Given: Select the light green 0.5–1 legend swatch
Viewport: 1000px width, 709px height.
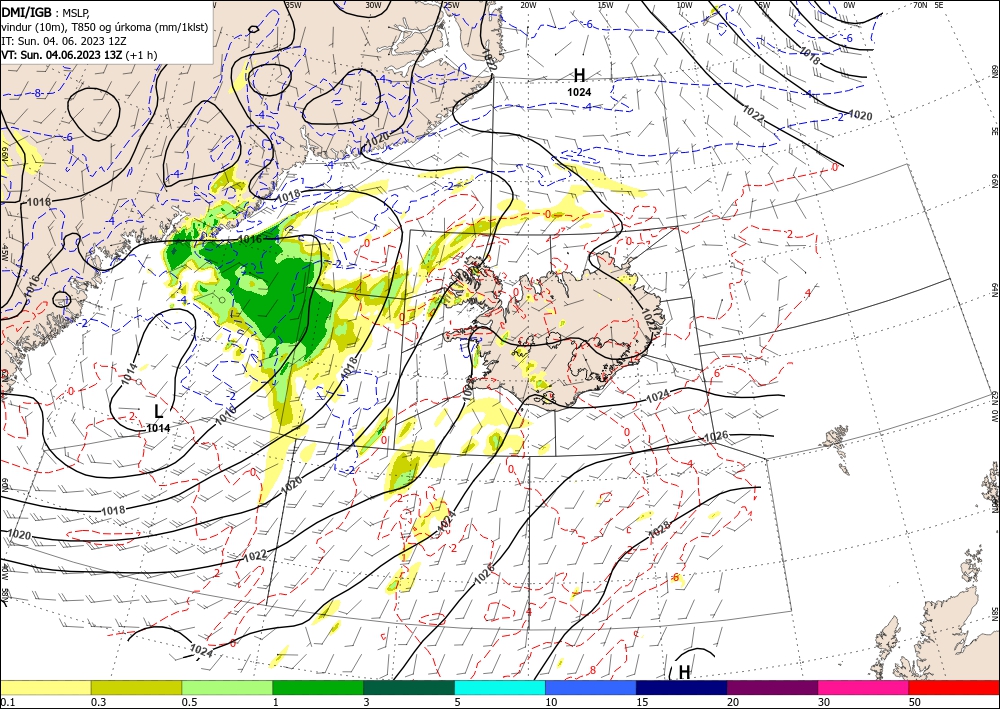Looking at the screenshot, I should coord(227,687).
